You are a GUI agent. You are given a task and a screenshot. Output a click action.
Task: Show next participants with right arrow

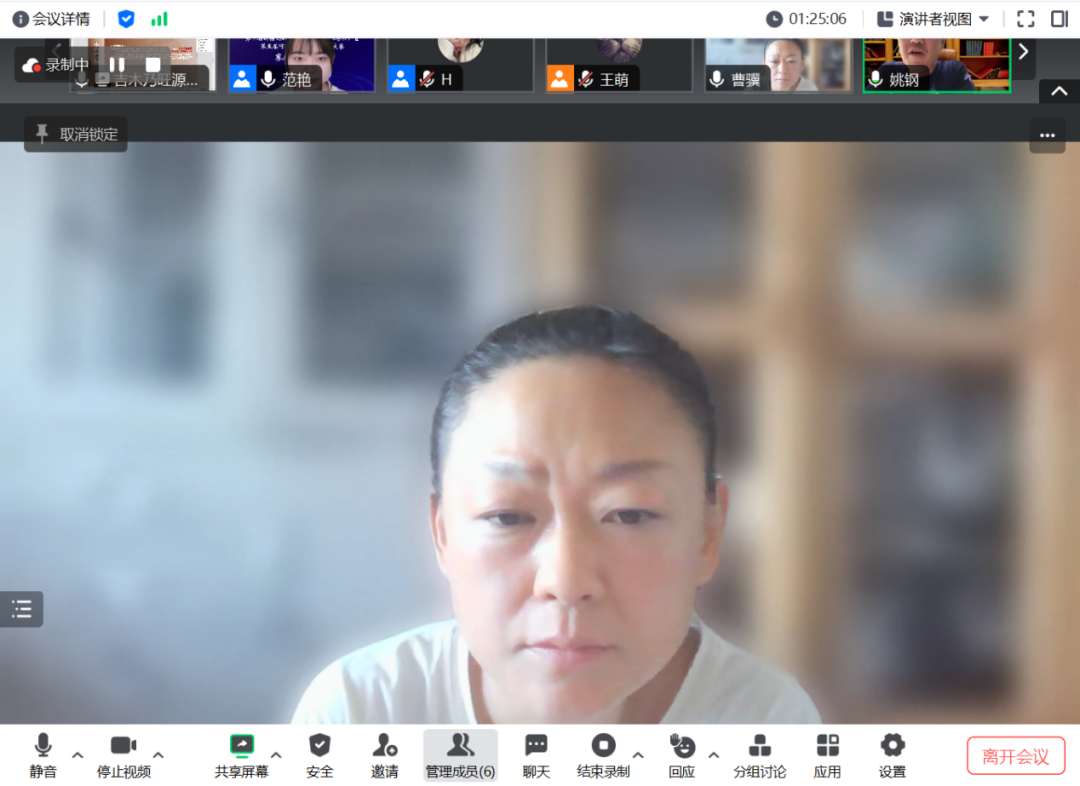point(1024,52)
